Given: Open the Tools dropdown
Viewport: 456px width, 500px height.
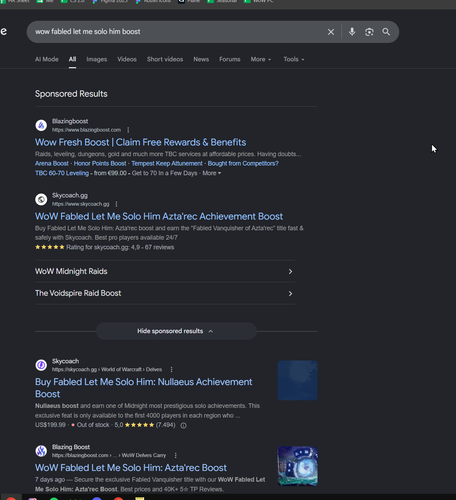Looking at the screenshot, I should (294, 59).
